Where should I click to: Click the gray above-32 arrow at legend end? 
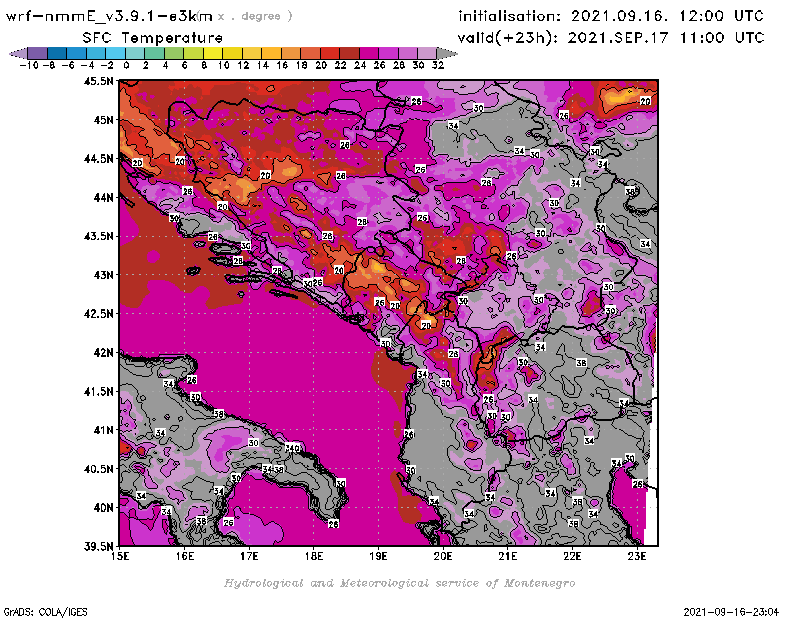447,53
